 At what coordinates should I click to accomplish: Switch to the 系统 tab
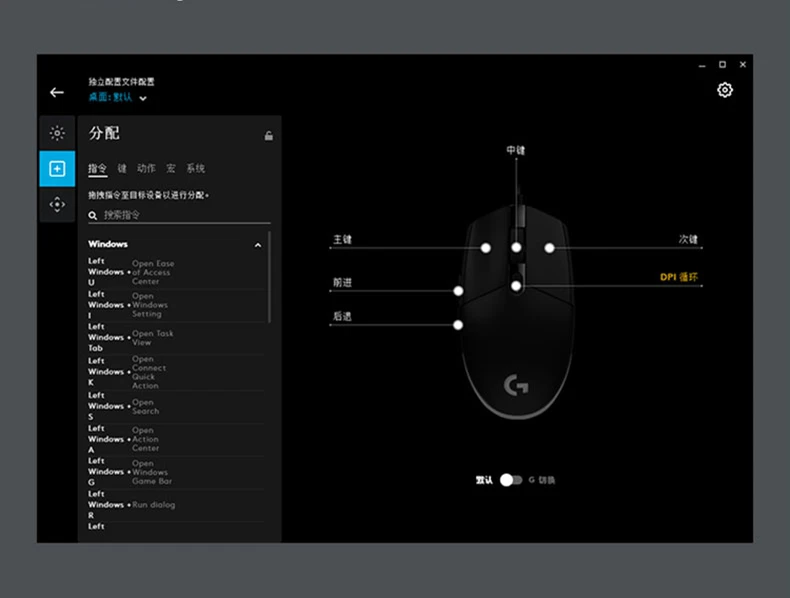[x=195, y=168]
